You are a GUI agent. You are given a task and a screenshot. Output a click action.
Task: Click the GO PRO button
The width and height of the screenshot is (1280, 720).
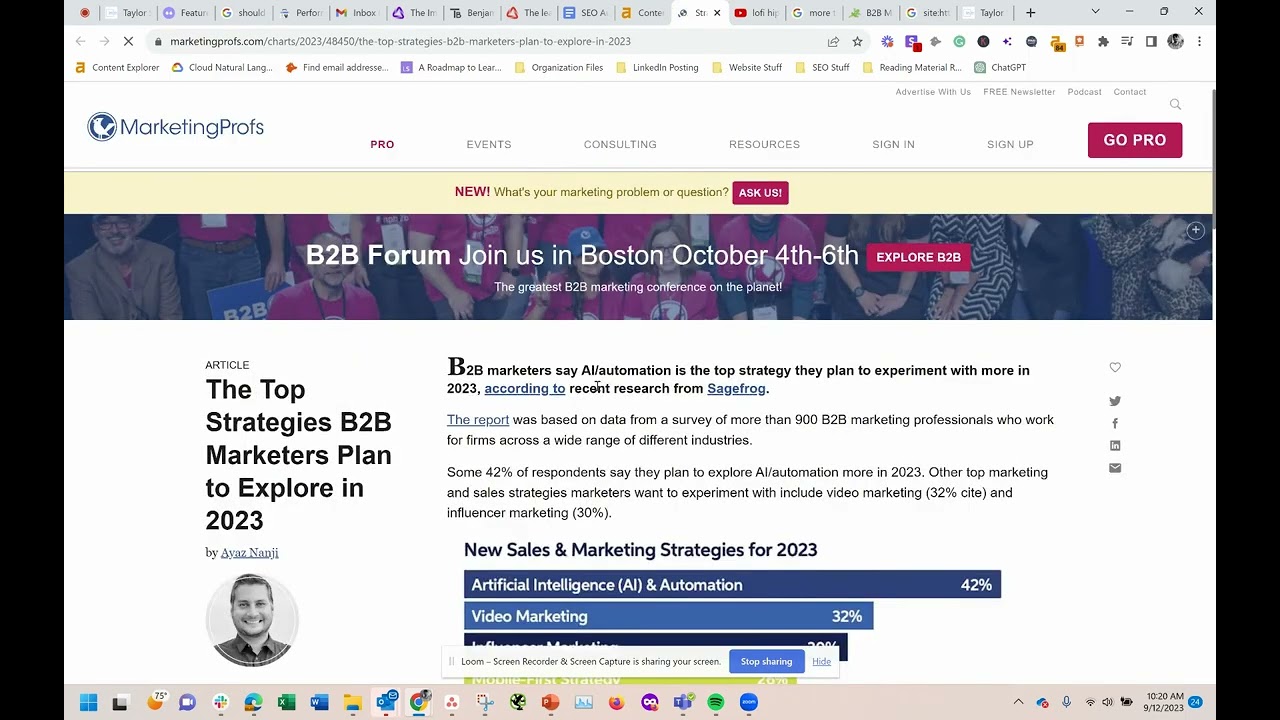(1135, 140)
